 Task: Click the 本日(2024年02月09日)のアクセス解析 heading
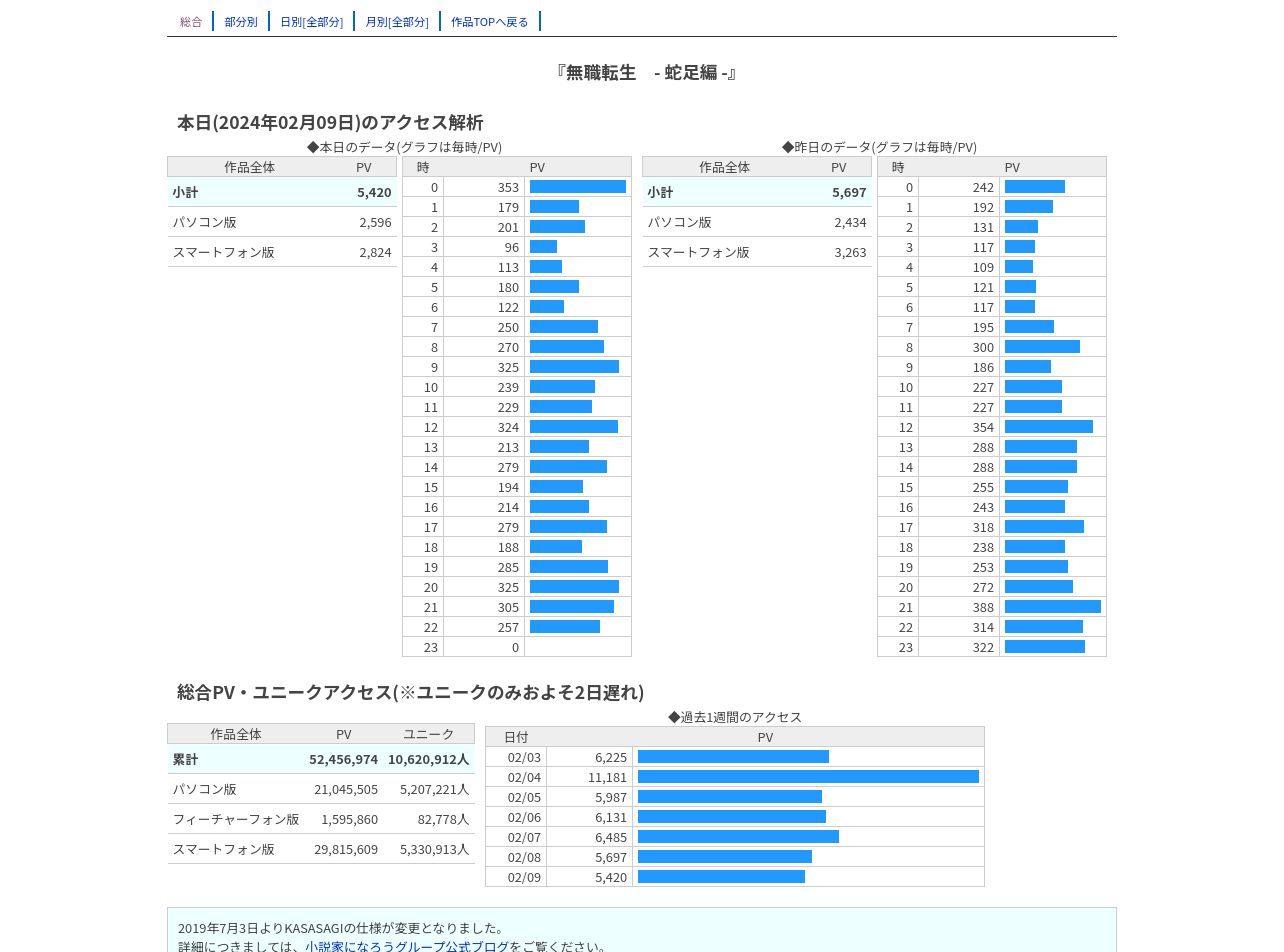coord(330,122)
